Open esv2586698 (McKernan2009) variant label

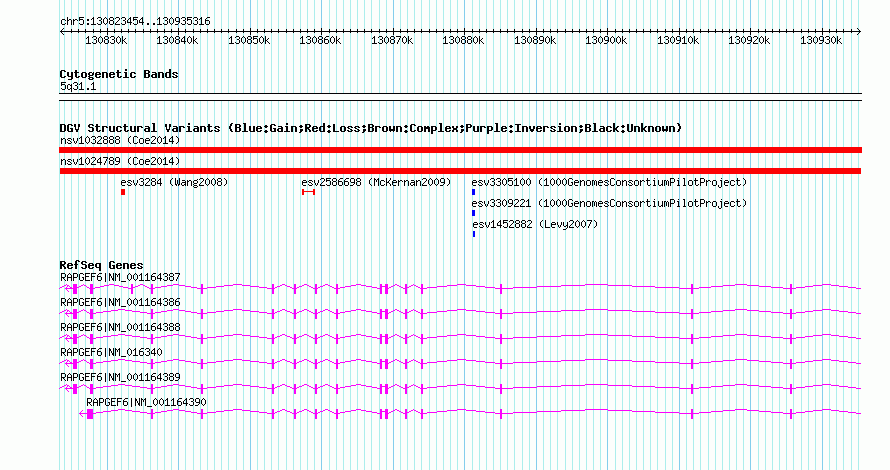click(x=376, y=182)
